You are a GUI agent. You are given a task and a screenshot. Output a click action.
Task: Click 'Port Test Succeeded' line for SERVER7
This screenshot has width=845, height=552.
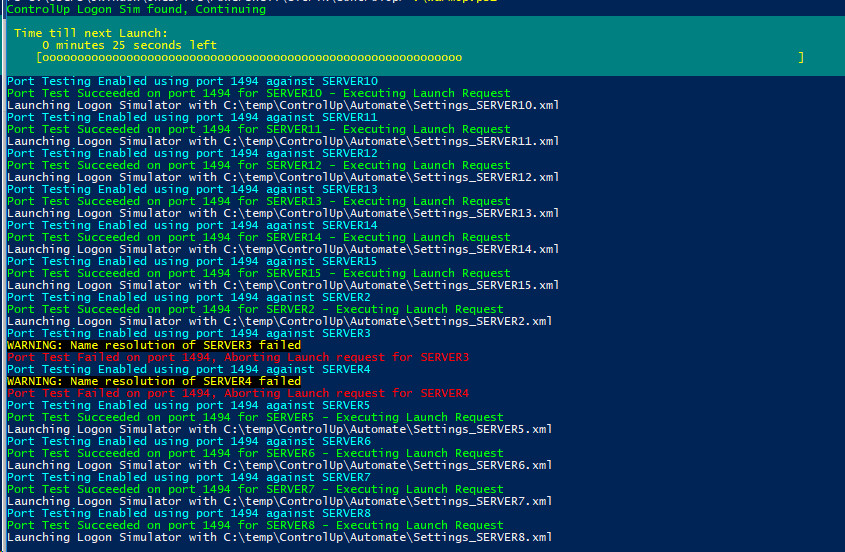pyautogui.click(x=255, y=489)
